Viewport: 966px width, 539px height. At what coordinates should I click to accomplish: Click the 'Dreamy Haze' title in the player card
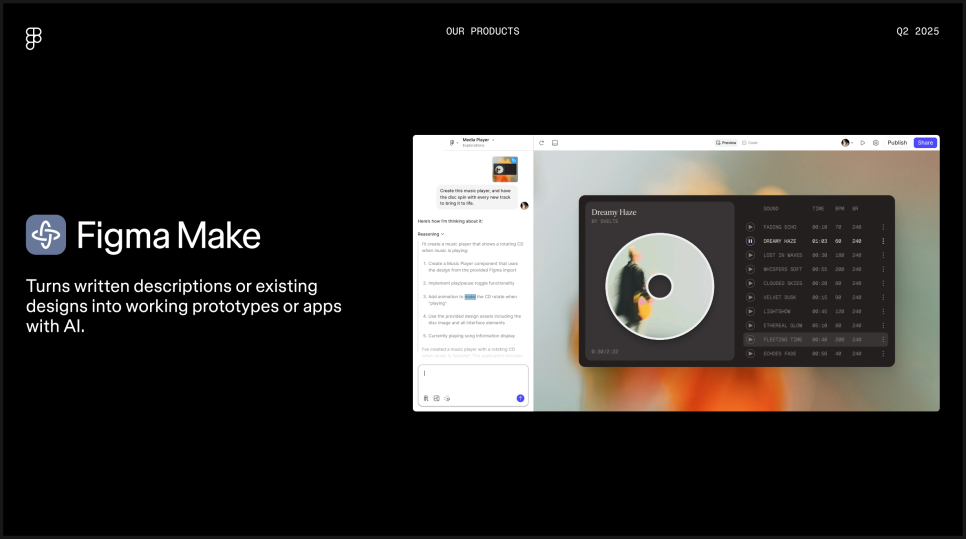614,212
